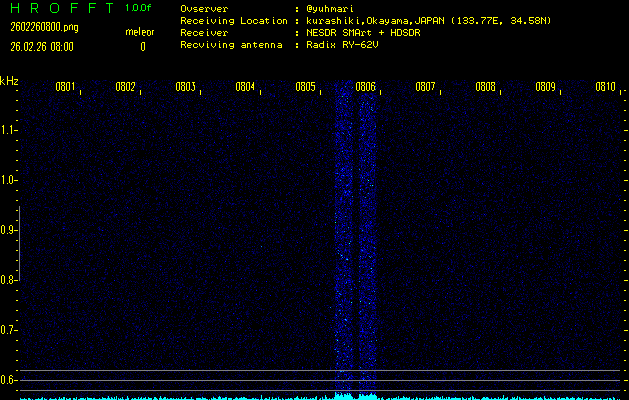Click the meteor count label
Screen dimensions: 629x400
(x=139, y=32)
